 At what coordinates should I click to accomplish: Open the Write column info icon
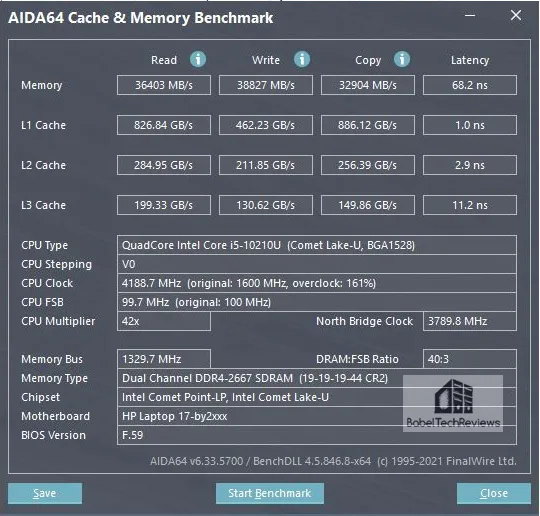[302, 59]
